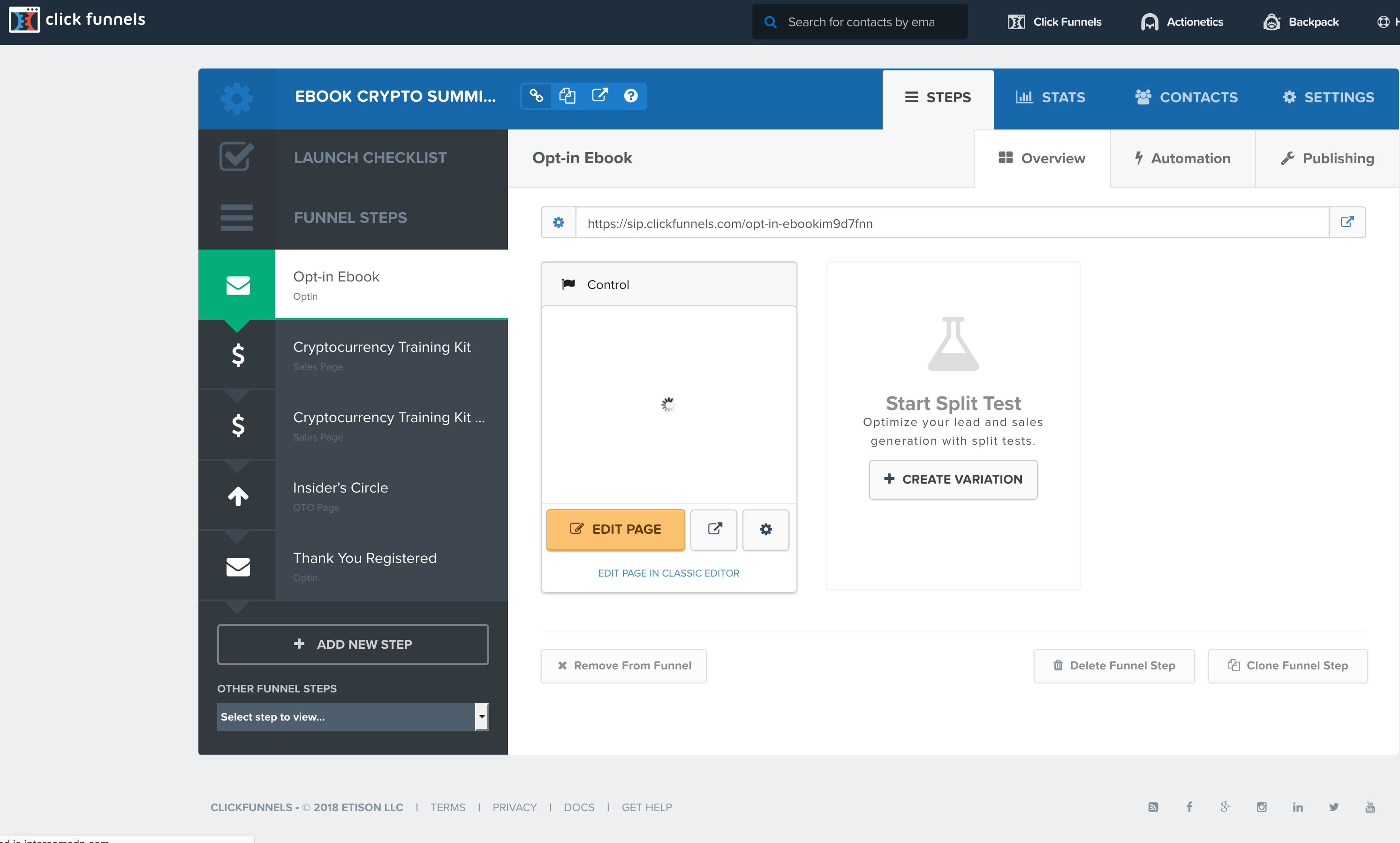Open the Instagram footer icon
1400x843 pixels.
(1262, 807)
